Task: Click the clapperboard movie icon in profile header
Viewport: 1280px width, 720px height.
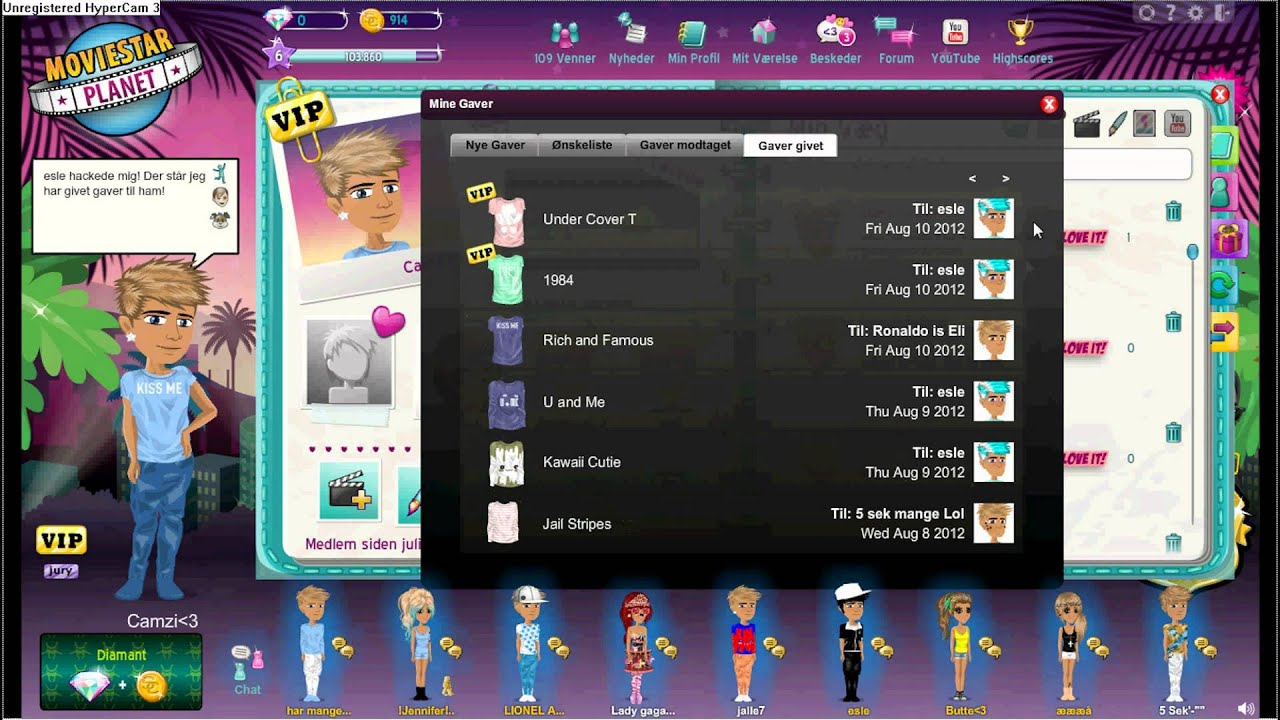Action: coord(1087,124)
